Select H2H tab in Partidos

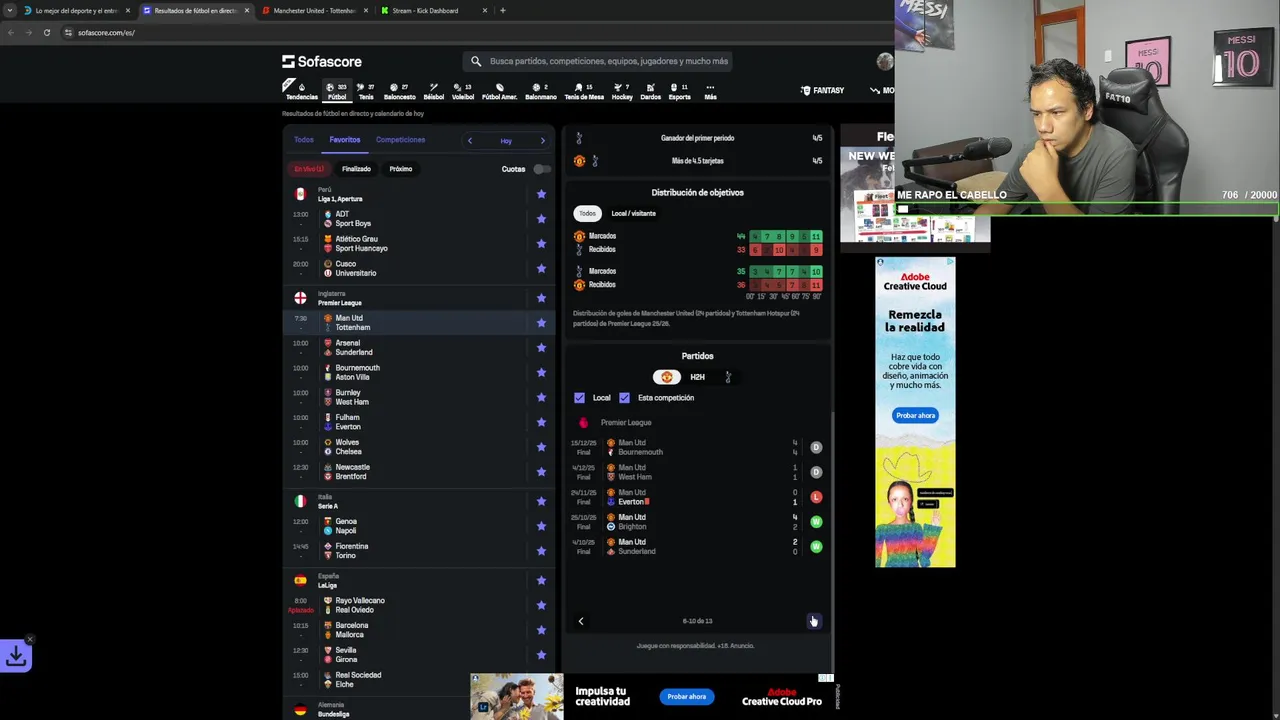coord(697,377)
